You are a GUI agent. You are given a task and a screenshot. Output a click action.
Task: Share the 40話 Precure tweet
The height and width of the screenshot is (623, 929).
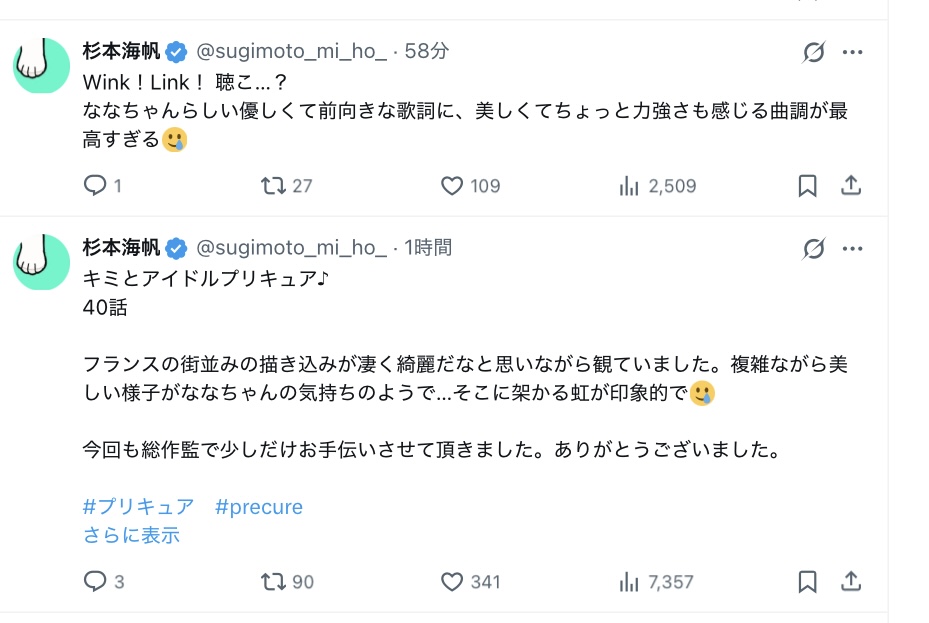851,581
